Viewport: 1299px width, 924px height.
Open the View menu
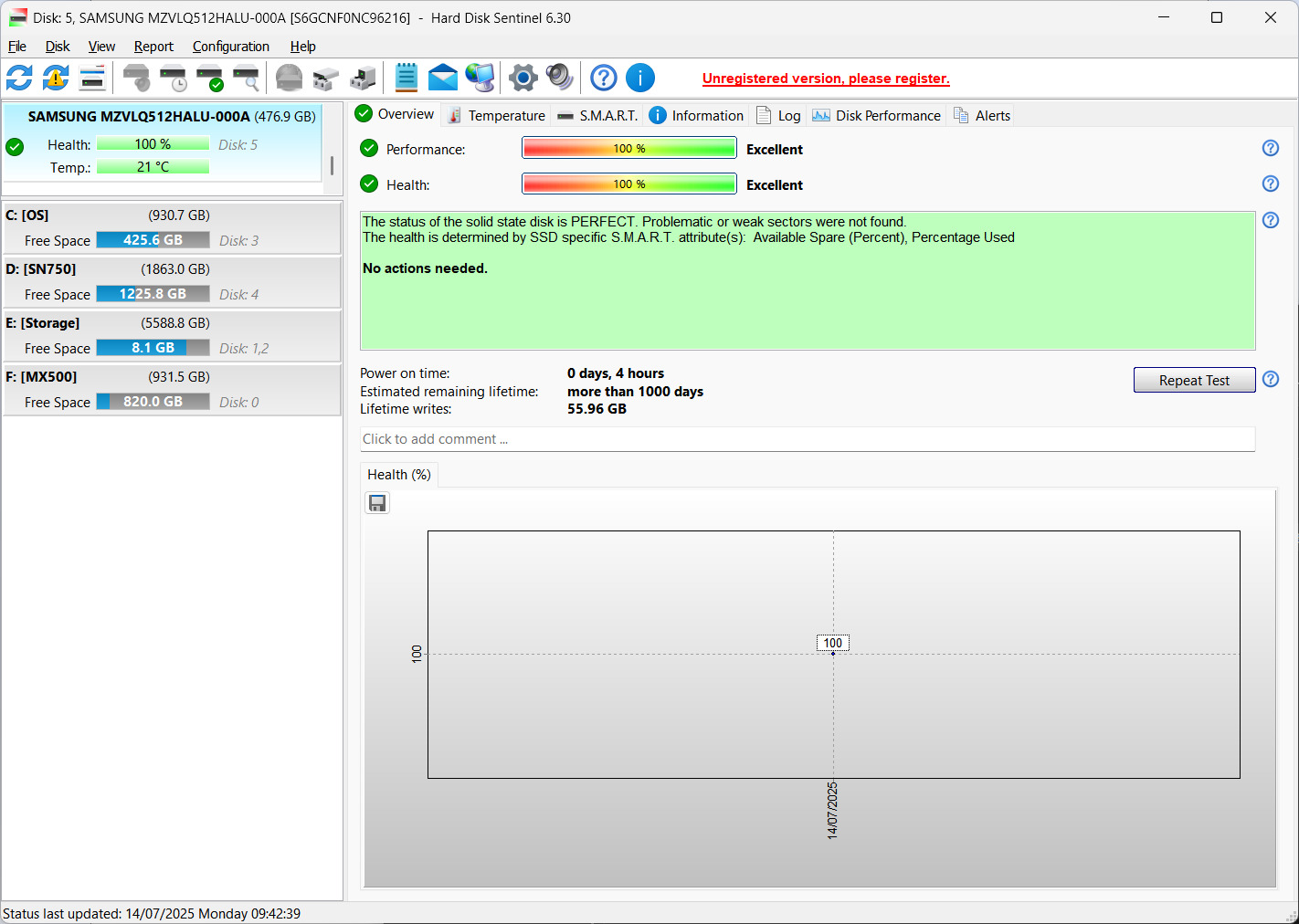click(x=101, y=47)
